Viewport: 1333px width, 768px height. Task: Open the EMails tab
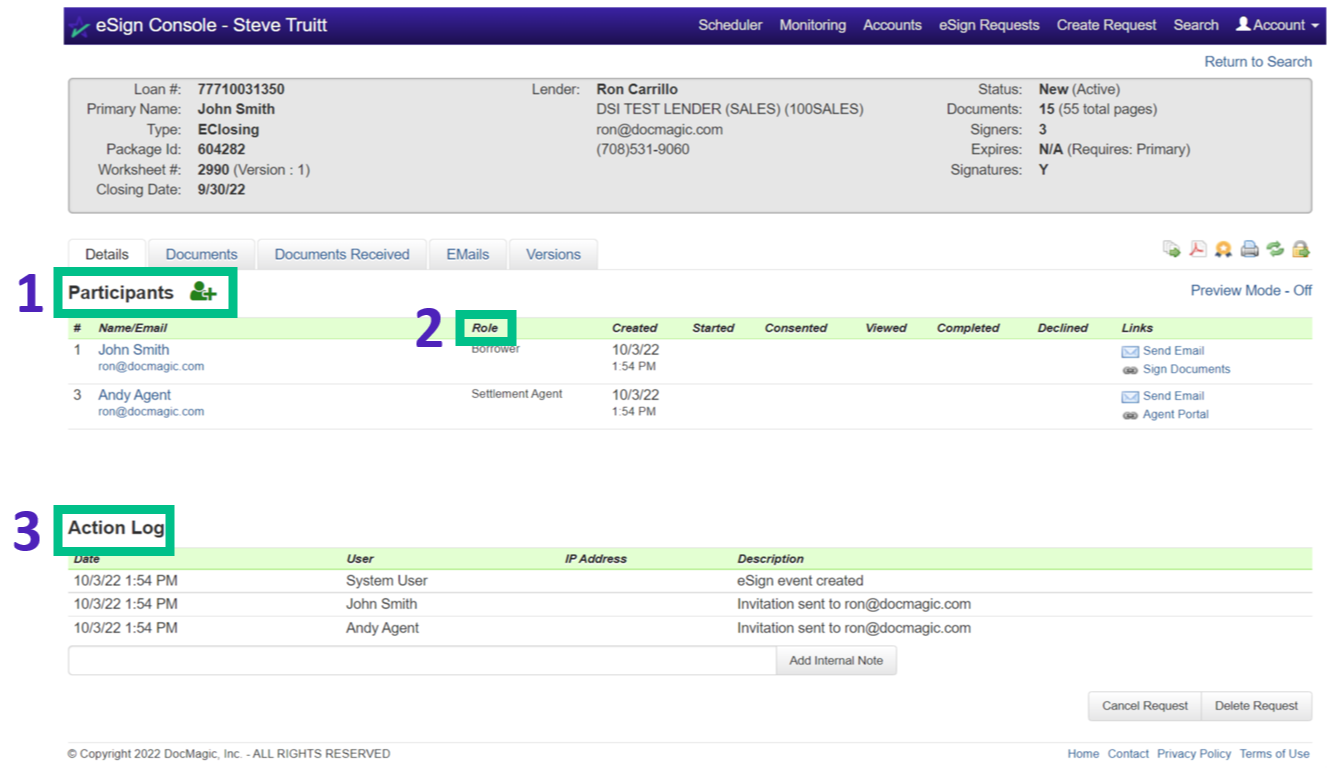[468, 254]
